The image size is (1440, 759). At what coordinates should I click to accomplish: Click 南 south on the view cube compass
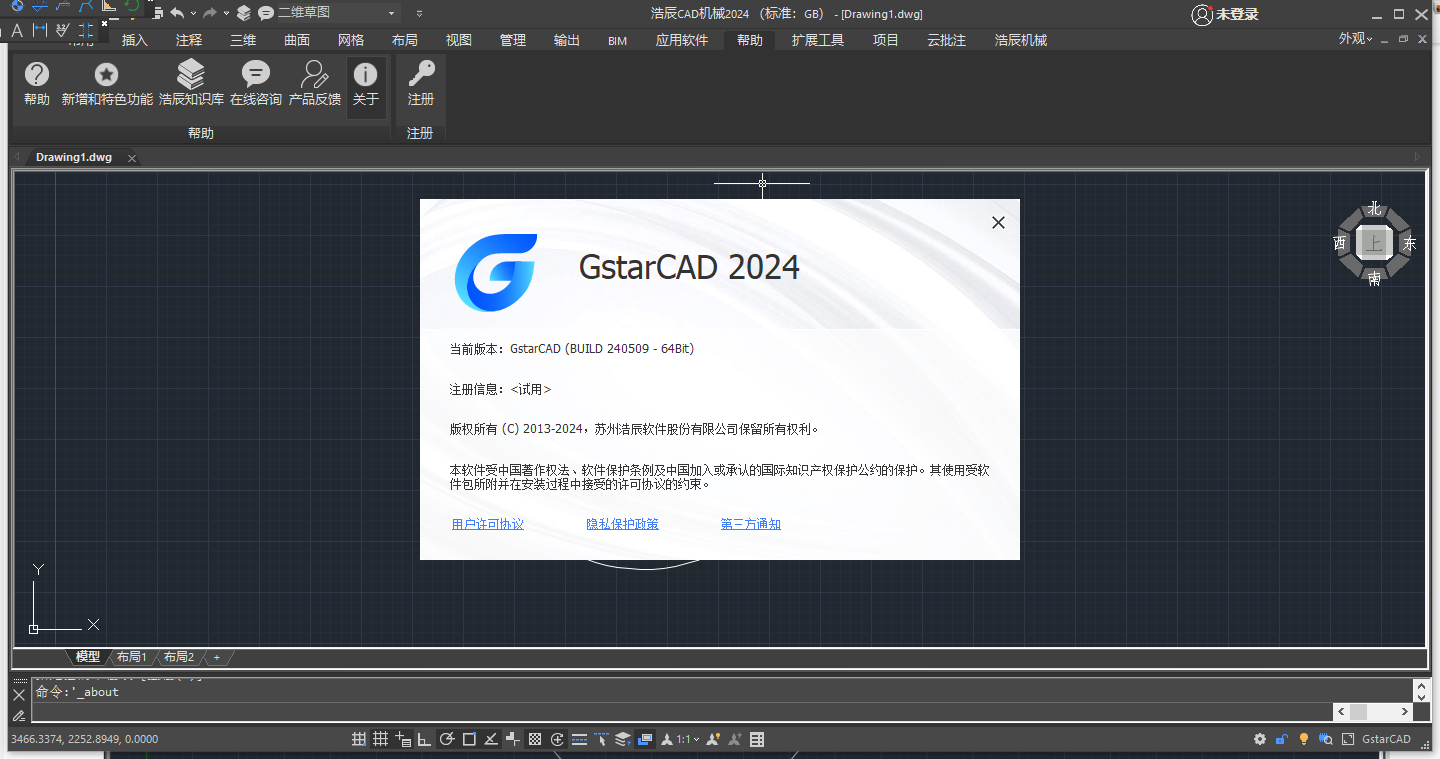pos(1375,279)
